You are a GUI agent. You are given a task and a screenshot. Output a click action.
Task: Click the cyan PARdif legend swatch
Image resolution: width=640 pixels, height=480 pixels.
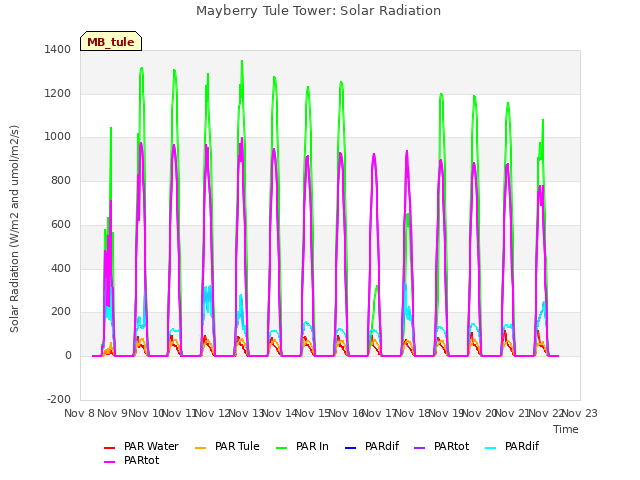pos(491,448)
